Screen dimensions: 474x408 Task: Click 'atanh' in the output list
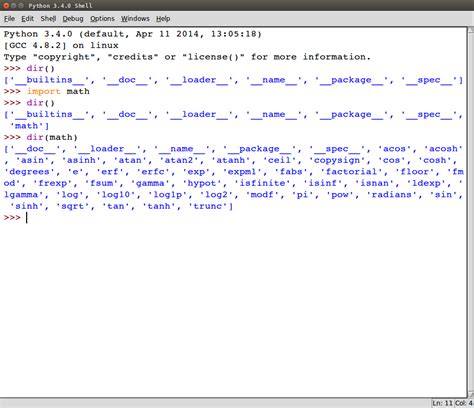click(231, 160)
